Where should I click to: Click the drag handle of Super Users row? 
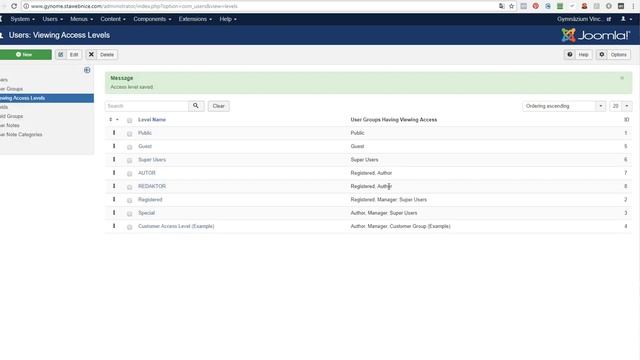click(114, 160)
